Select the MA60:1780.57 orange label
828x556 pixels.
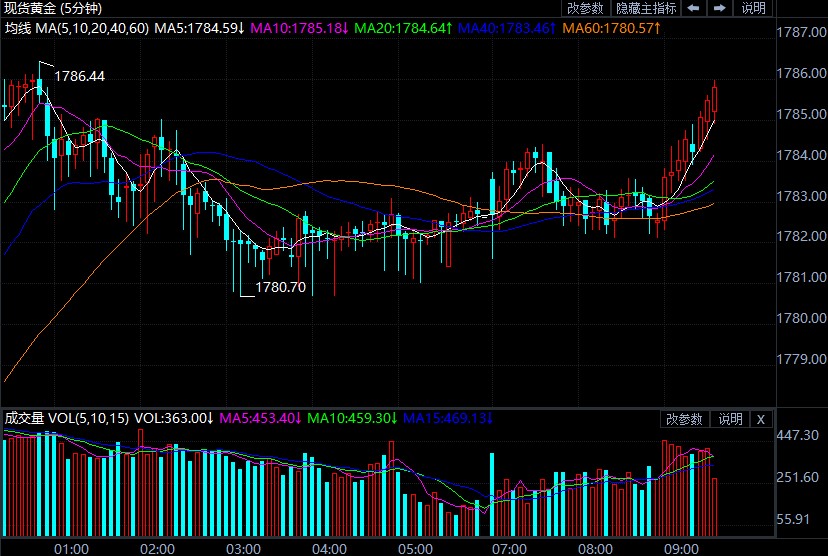611,28
